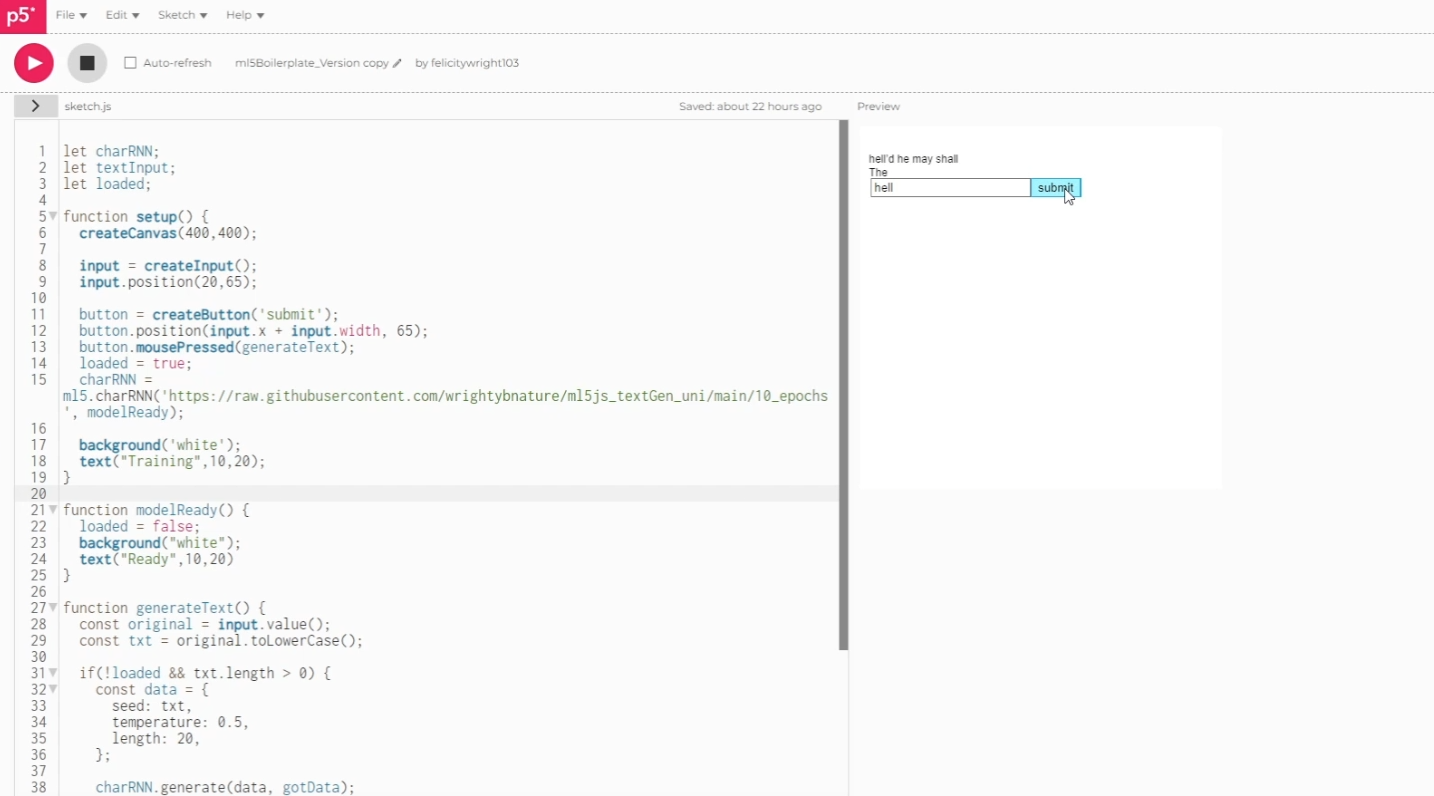Open the Help menu

tap(245, 15)
